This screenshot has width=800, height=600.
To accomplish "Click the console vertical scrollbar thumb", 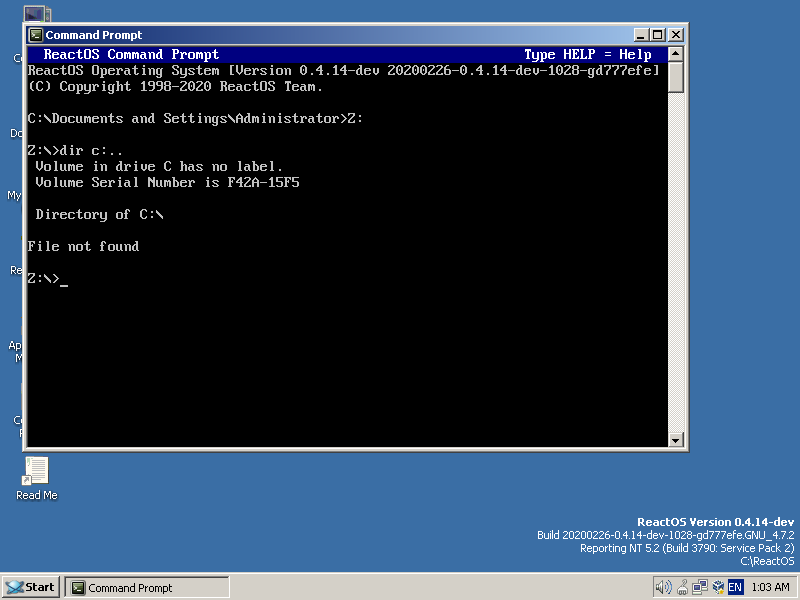I will [676, 77].
